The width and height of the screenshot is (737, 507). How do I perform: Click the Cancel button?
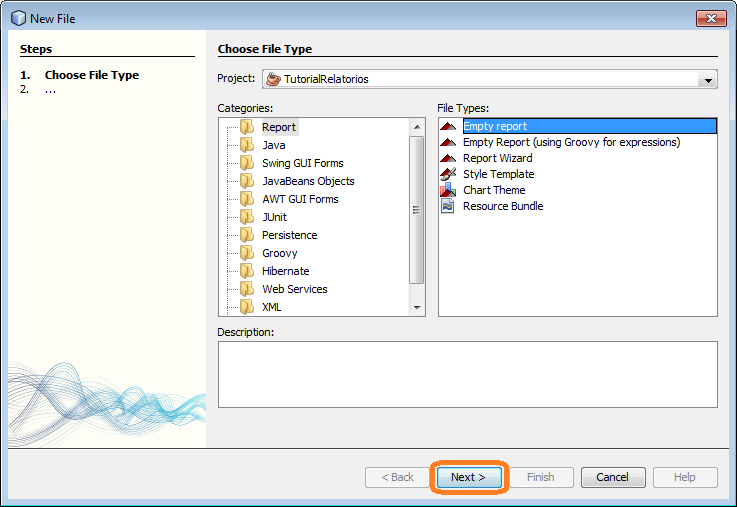click(613, 477)
